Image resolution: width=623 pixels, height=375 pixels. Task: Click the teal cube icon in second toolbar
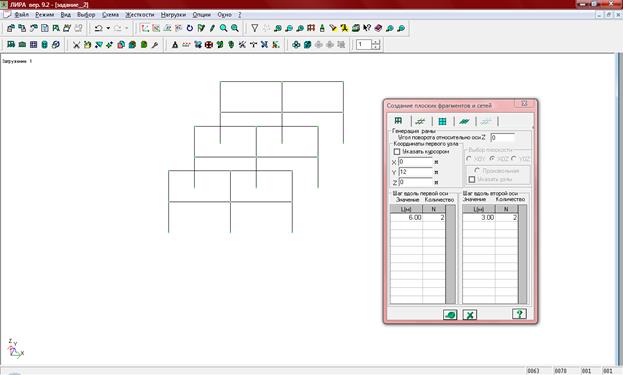point(307,45)
